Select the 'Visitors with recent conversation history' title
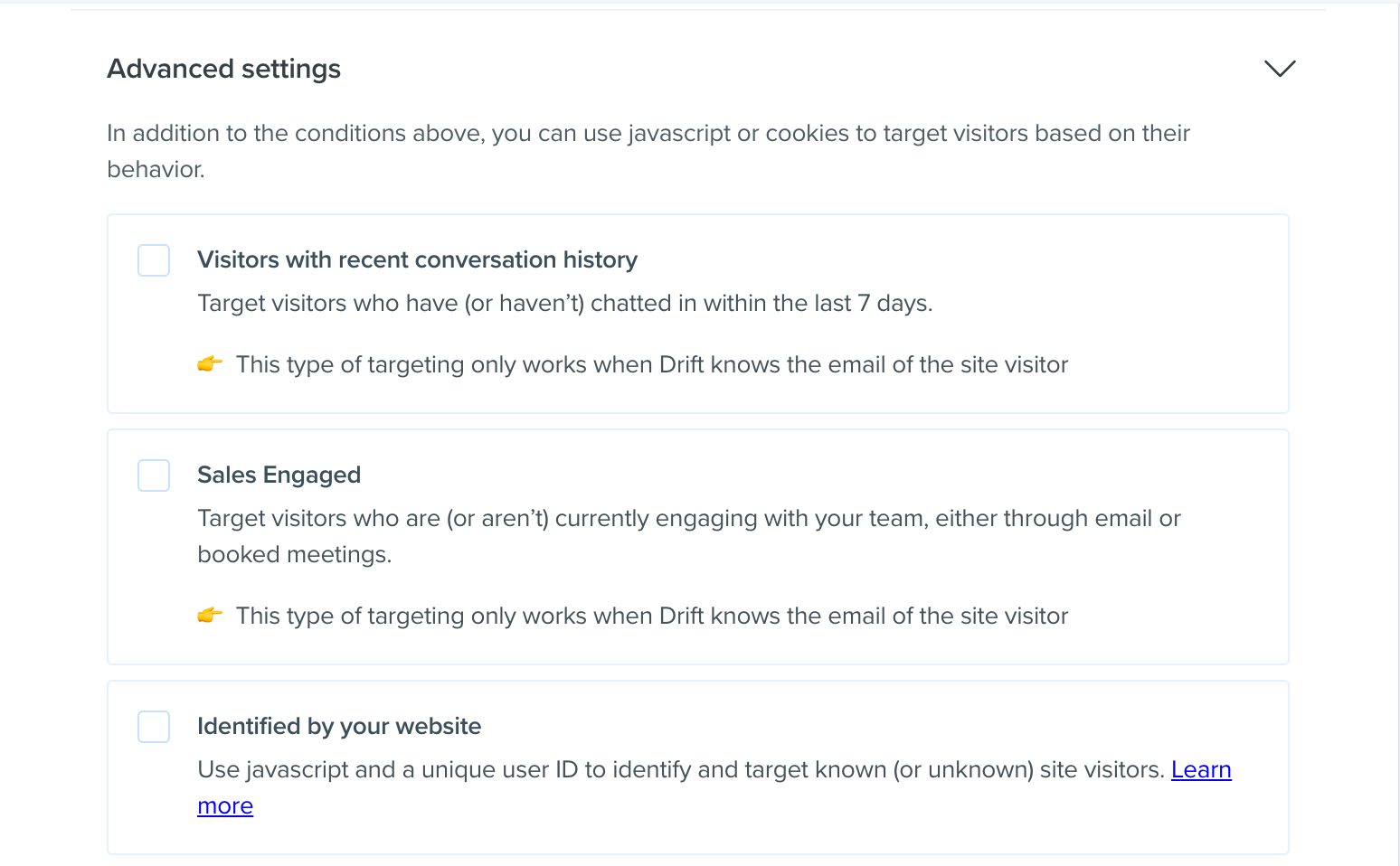Image resolution: width=1400 pixels, height=866 pixels. [x=418, y=260]
